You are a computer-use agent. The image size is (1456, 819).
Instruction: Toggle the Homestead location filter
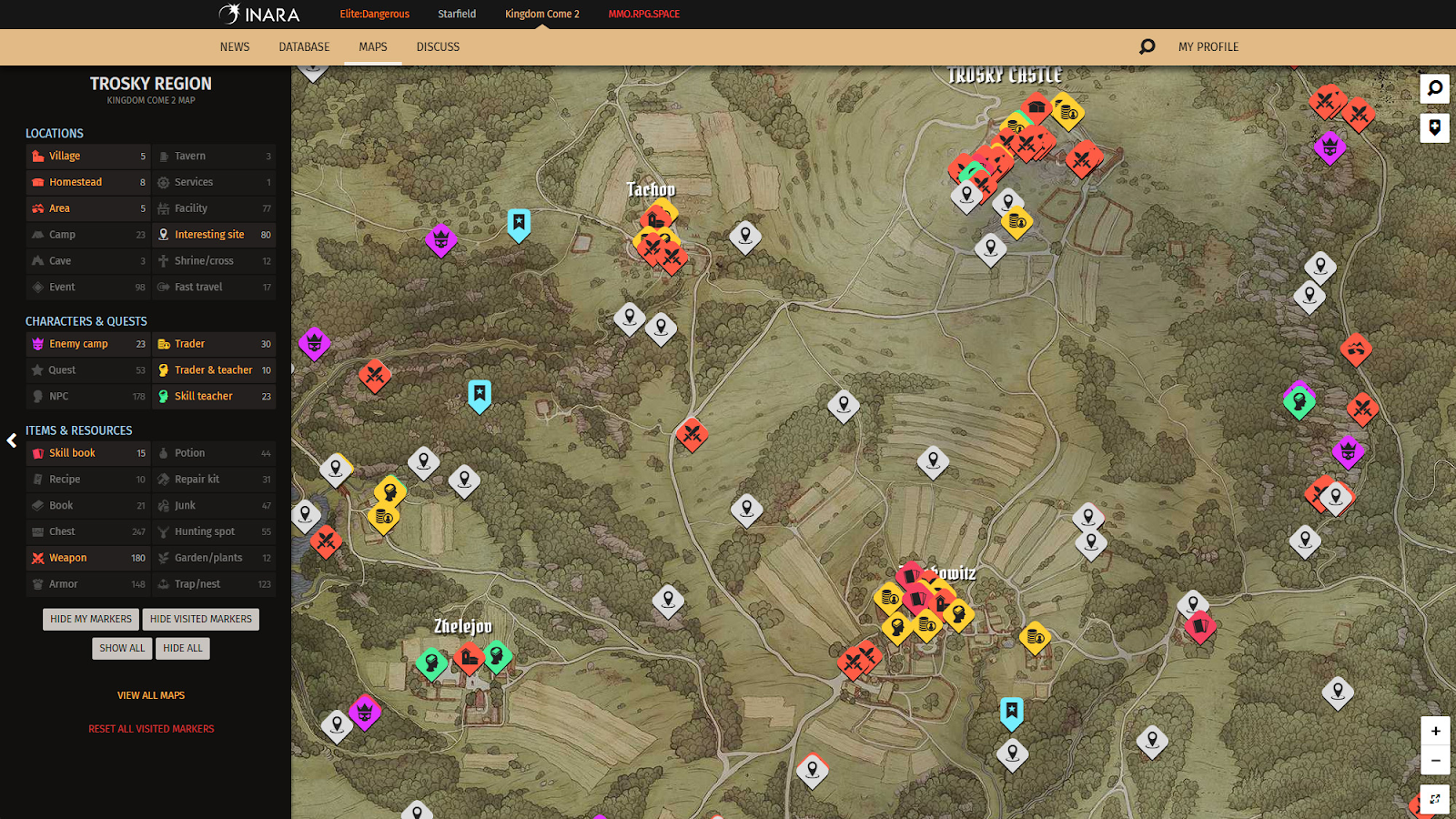88,183
